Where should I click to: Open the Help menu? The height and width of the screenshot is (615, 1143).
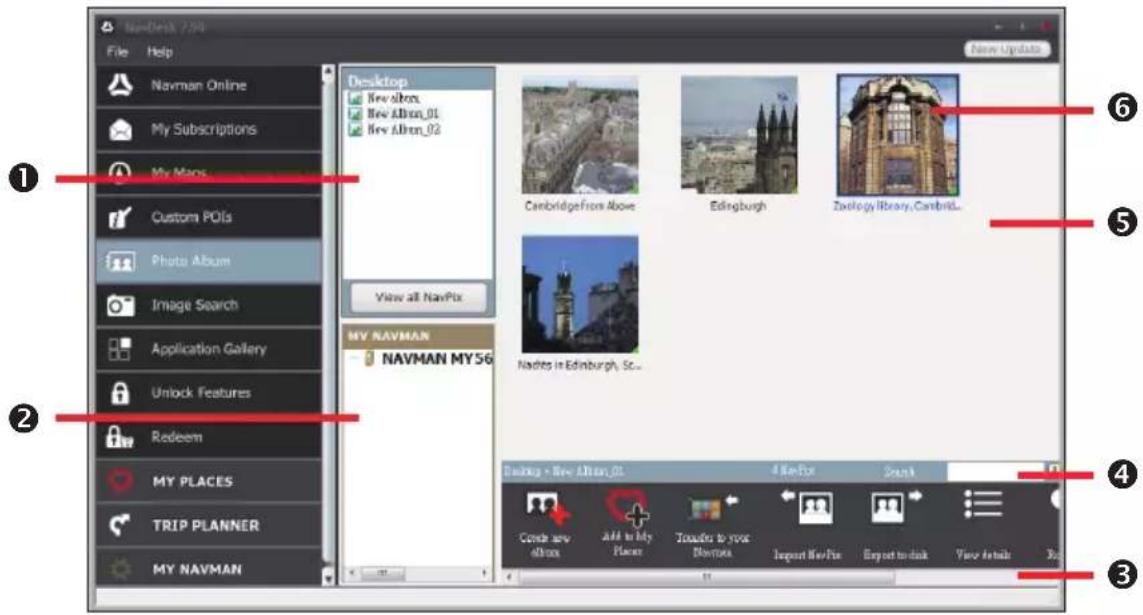click(160, 52)
